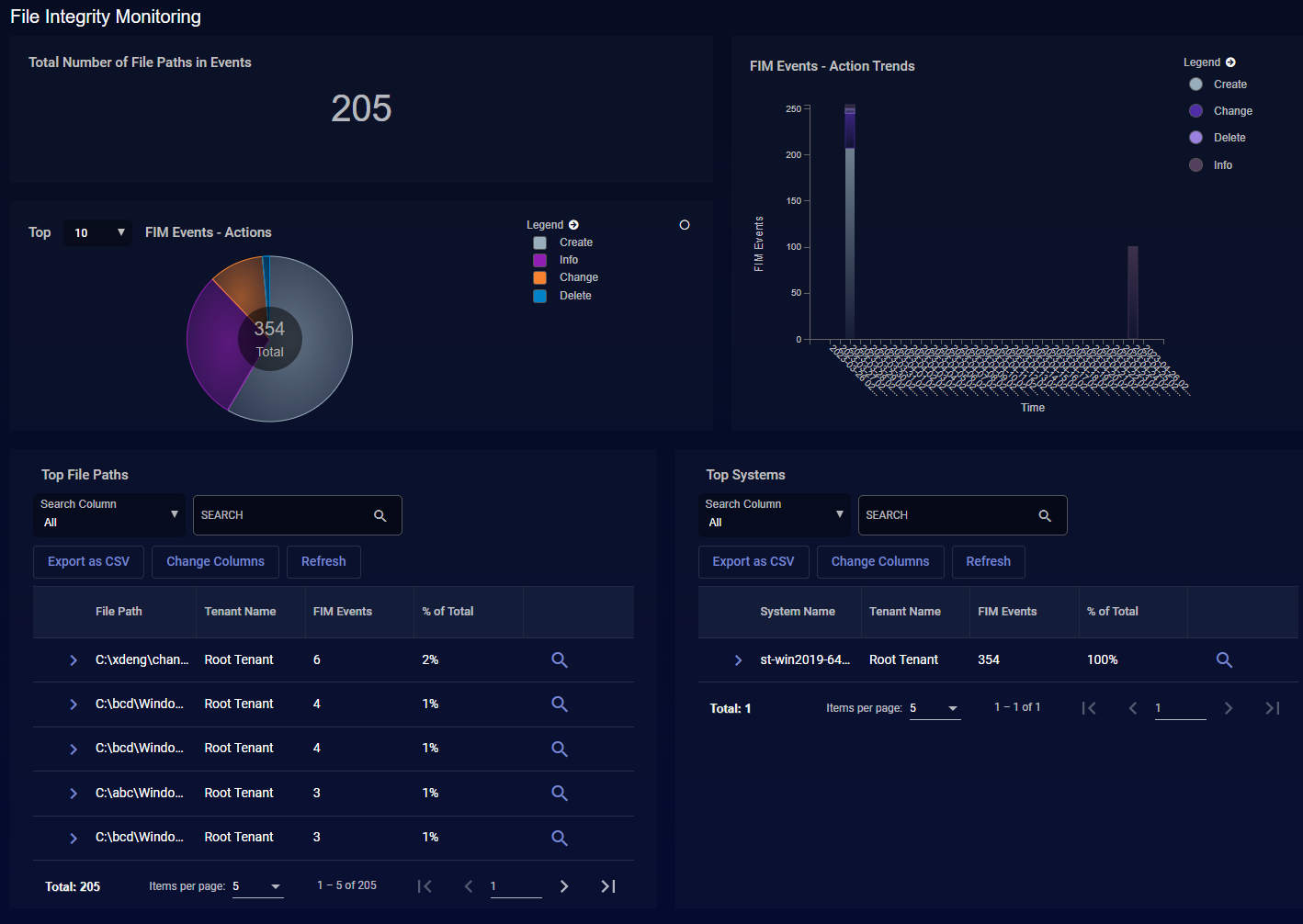Go to next page in Top File Paths

tap(564, 886)
